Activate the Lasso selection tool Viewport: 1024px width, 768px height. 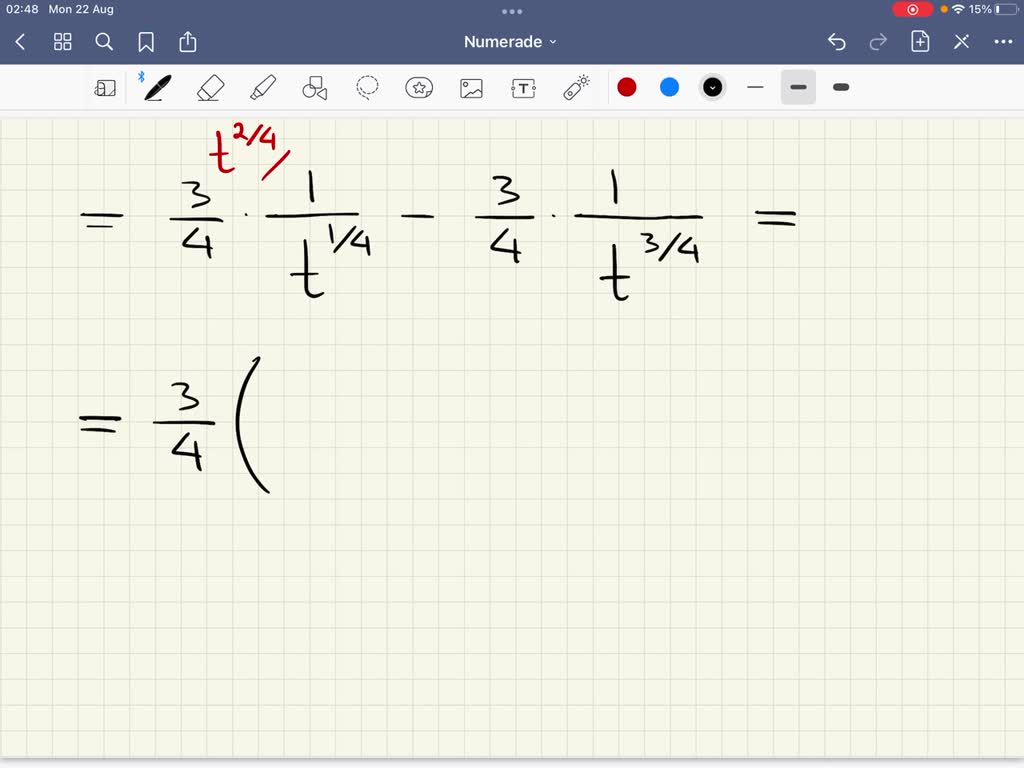(367, 87)
